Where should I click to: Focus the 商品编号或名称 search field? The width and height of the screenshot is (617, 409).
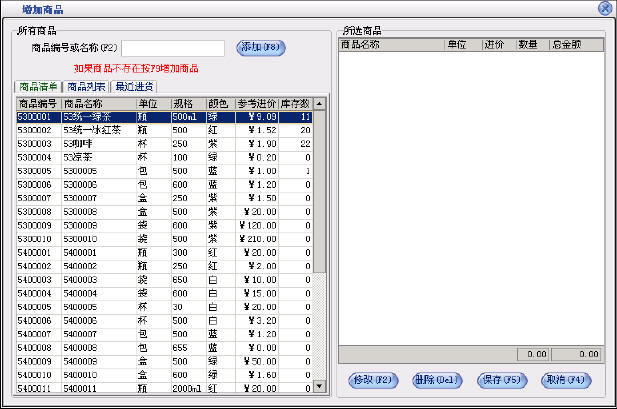tap(172, 48)
